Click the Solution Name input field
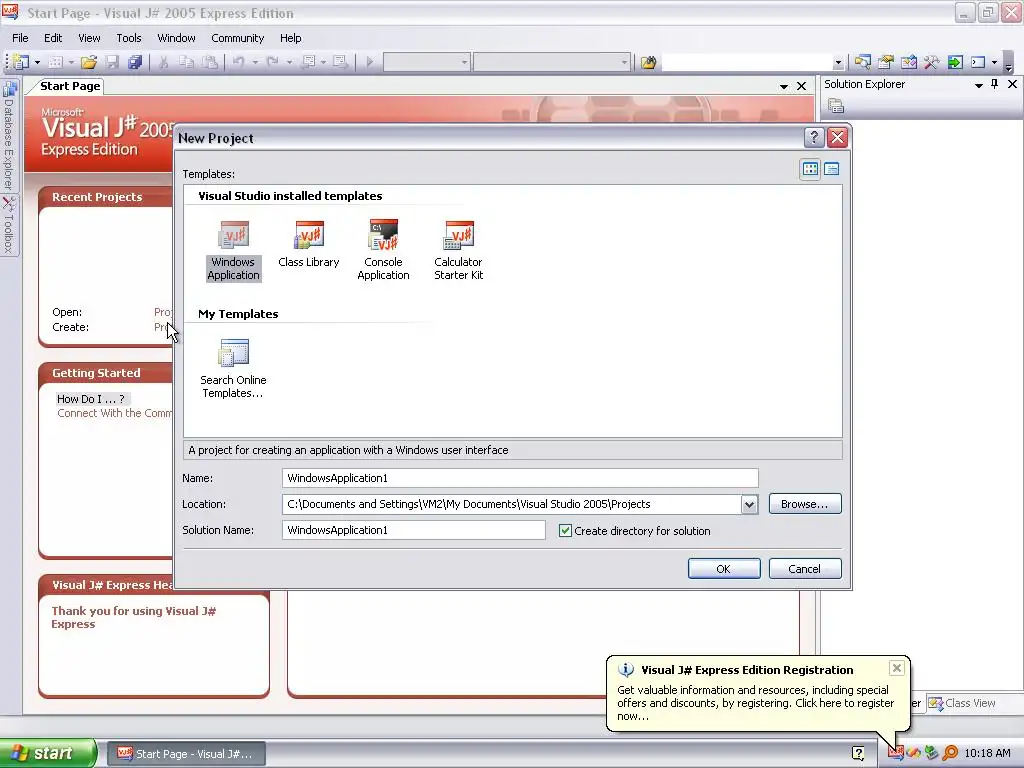Image resolution: width=1024 pixels, height=768 pixels. (x=413, y=530)
